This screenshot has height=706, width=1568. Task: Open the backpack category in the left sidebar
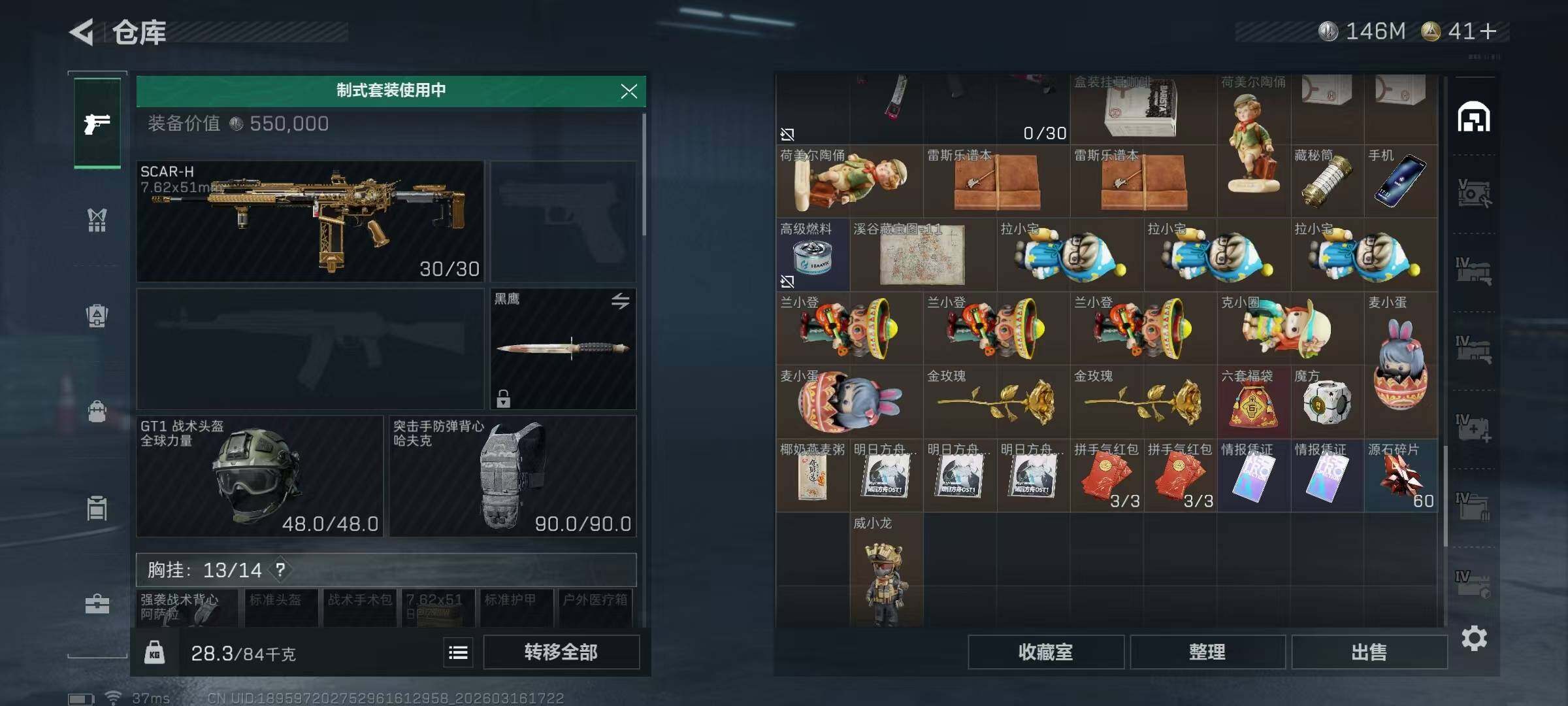tap(97, 411)
